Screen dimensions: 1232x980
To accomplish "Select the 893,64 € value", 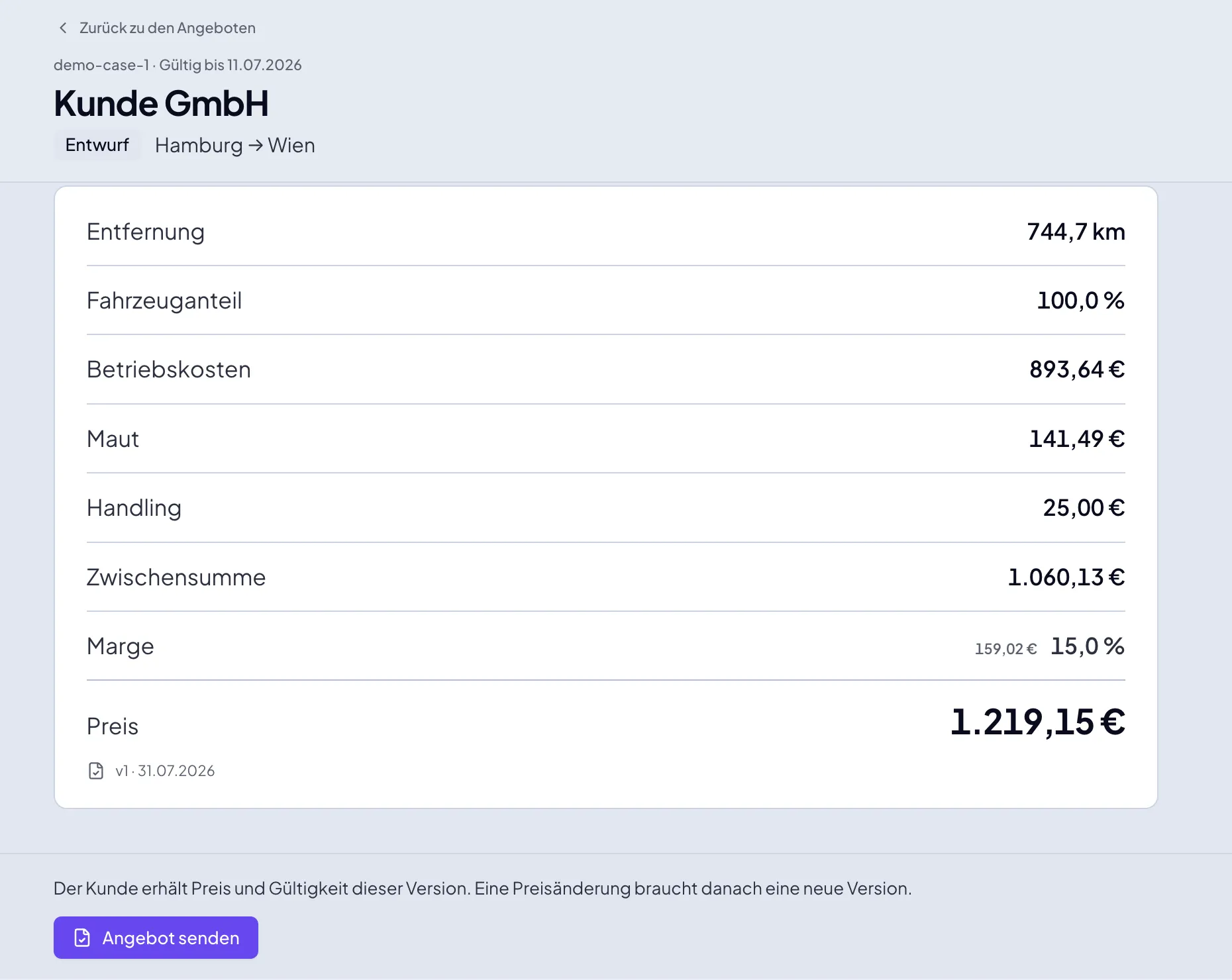I will point(1077,369).
